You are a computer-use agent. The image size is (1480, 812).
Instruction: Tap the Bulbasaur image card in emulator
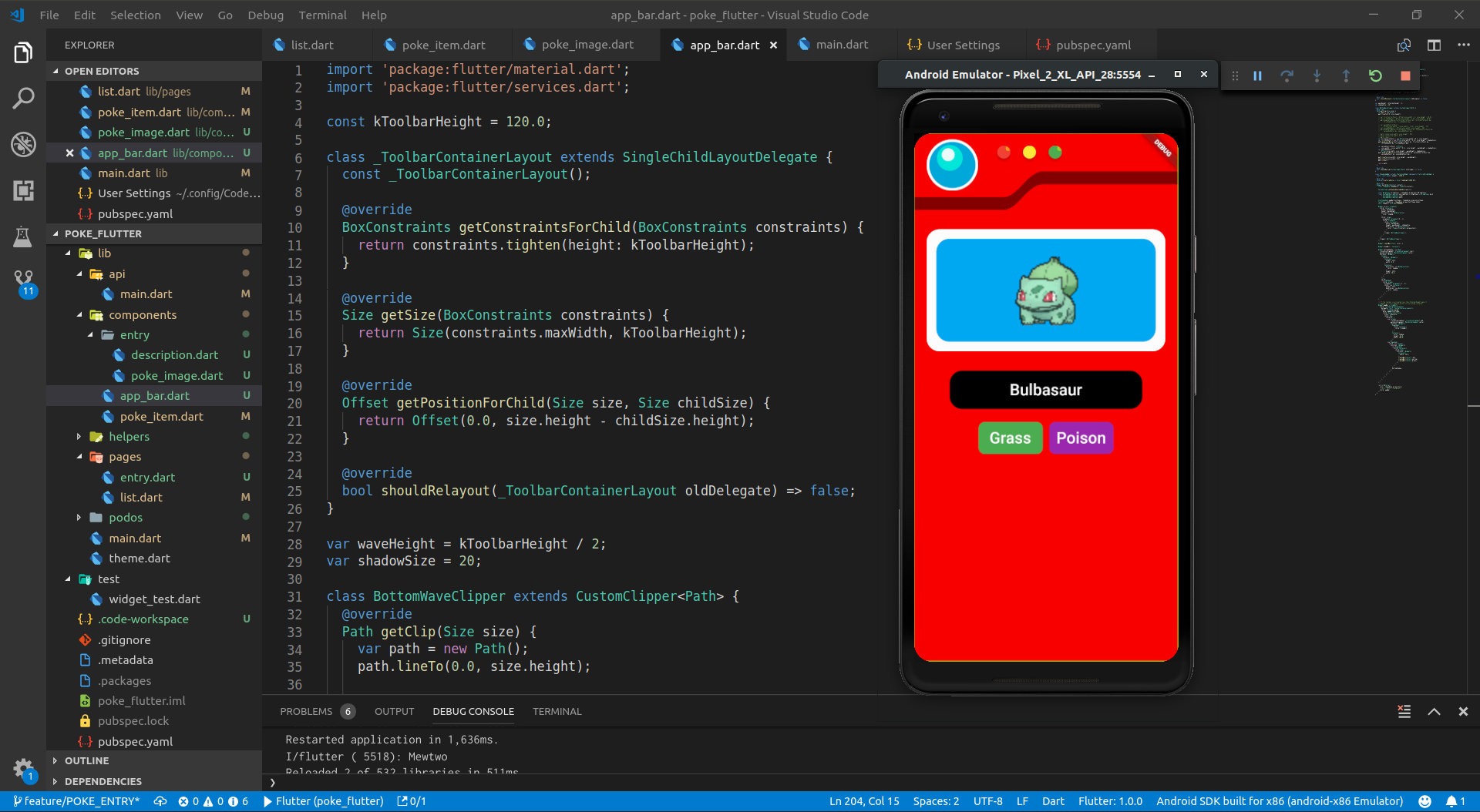(1045, 290)
